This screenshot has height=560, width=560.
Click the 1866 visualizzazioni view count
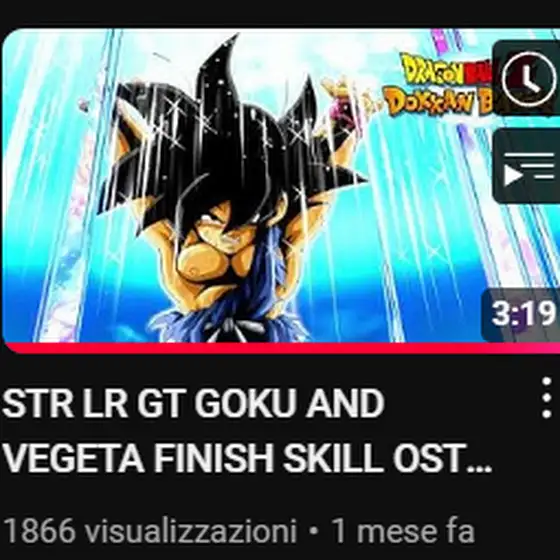(150, 531)
